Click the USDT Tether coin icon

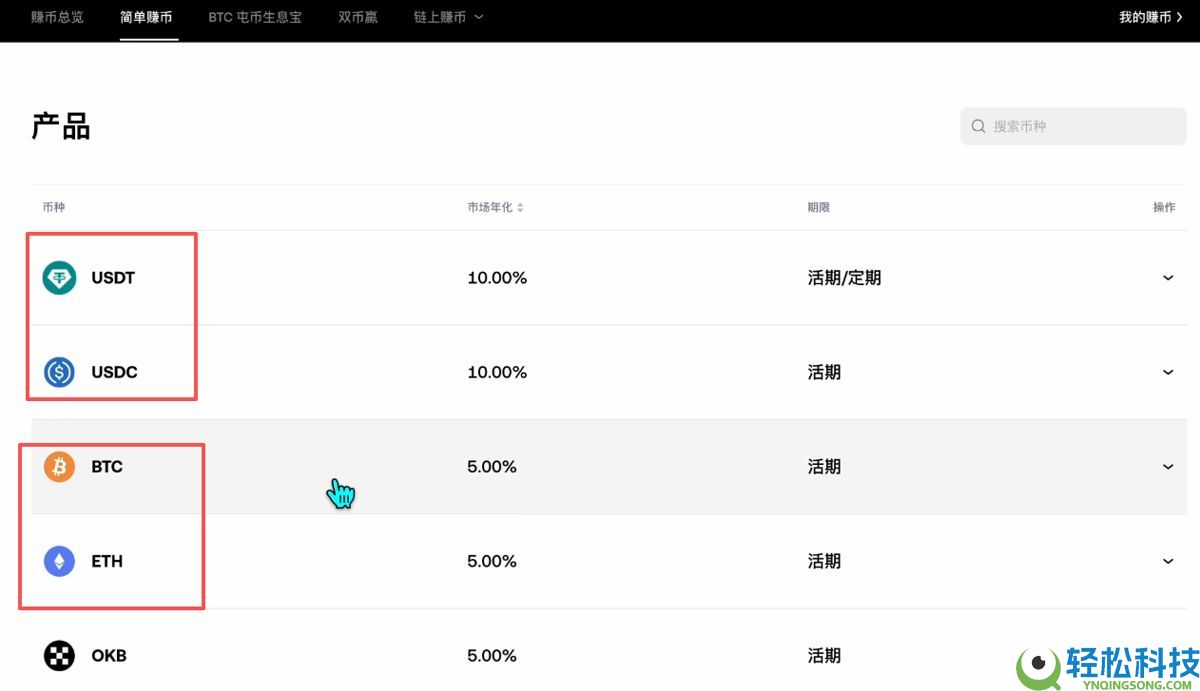[x=58, y=277]
